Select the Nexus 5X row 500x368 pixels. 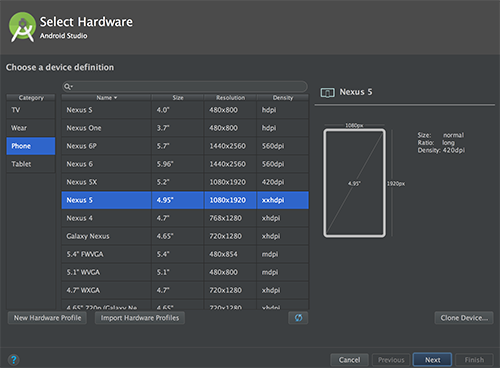pos(185,182)
